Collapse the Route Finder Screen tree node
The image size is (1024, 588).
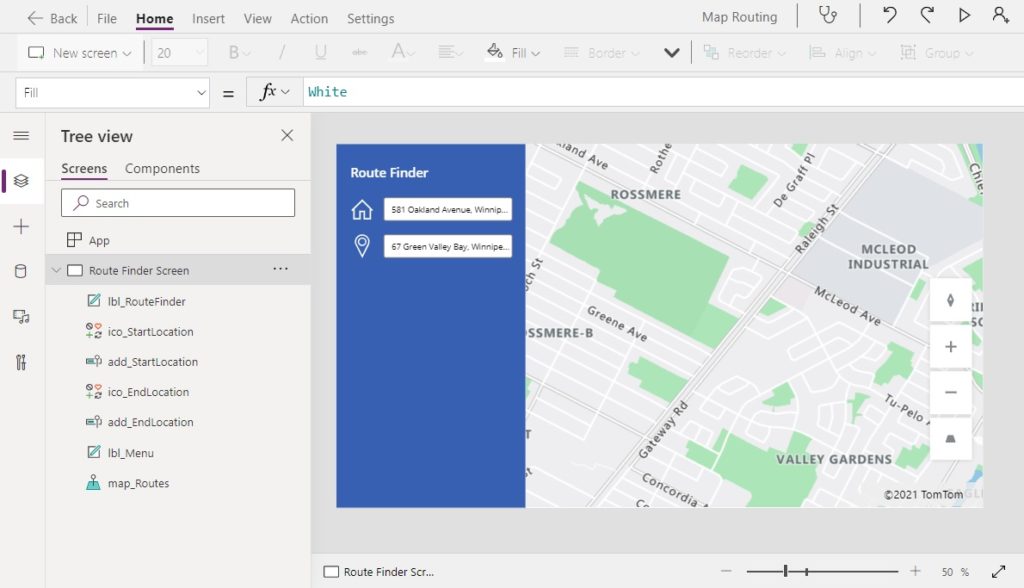click(56, 270)
